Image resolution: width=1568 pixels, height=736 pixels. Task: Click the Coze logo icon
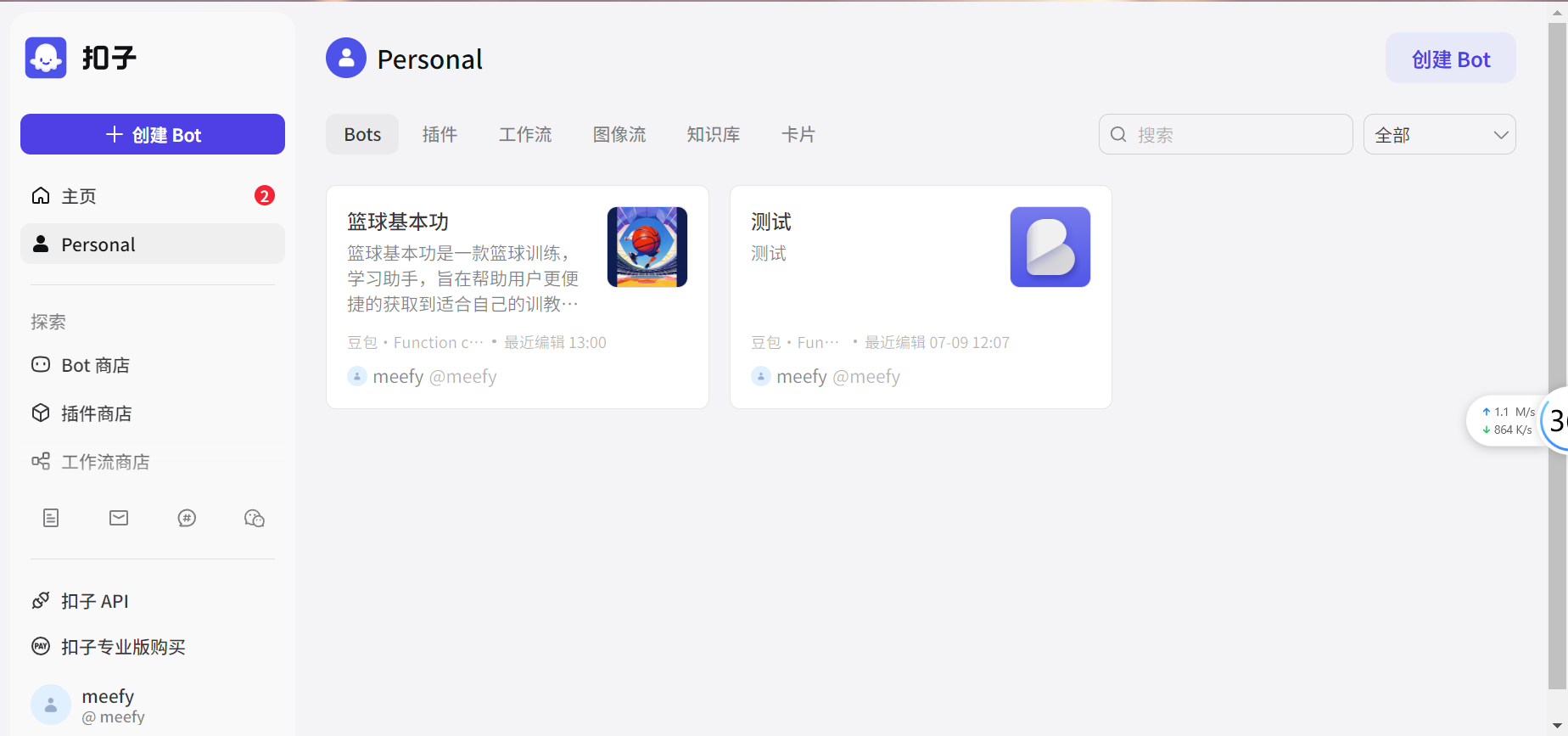point(46,58)
